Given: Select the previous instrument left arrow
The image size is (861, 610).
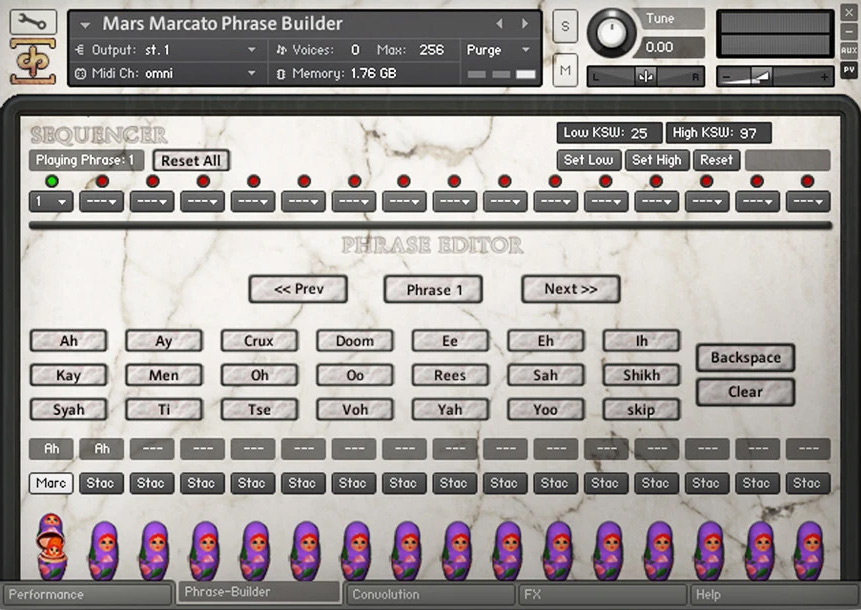Looking at the screenshot, I should 499,24.
